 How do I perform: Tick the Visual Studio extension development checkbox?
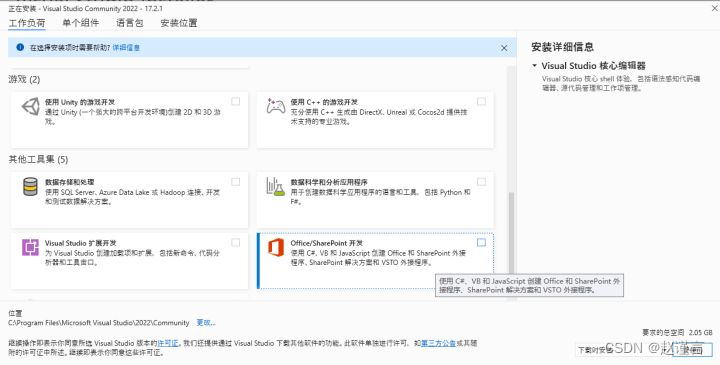click(x=236, y=242)
